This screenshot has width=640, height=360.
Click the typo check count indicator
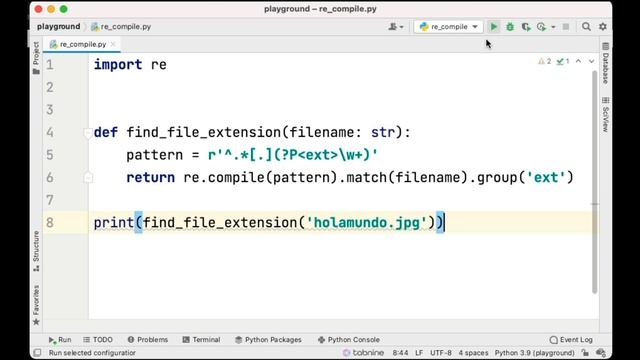pos(563,61)
